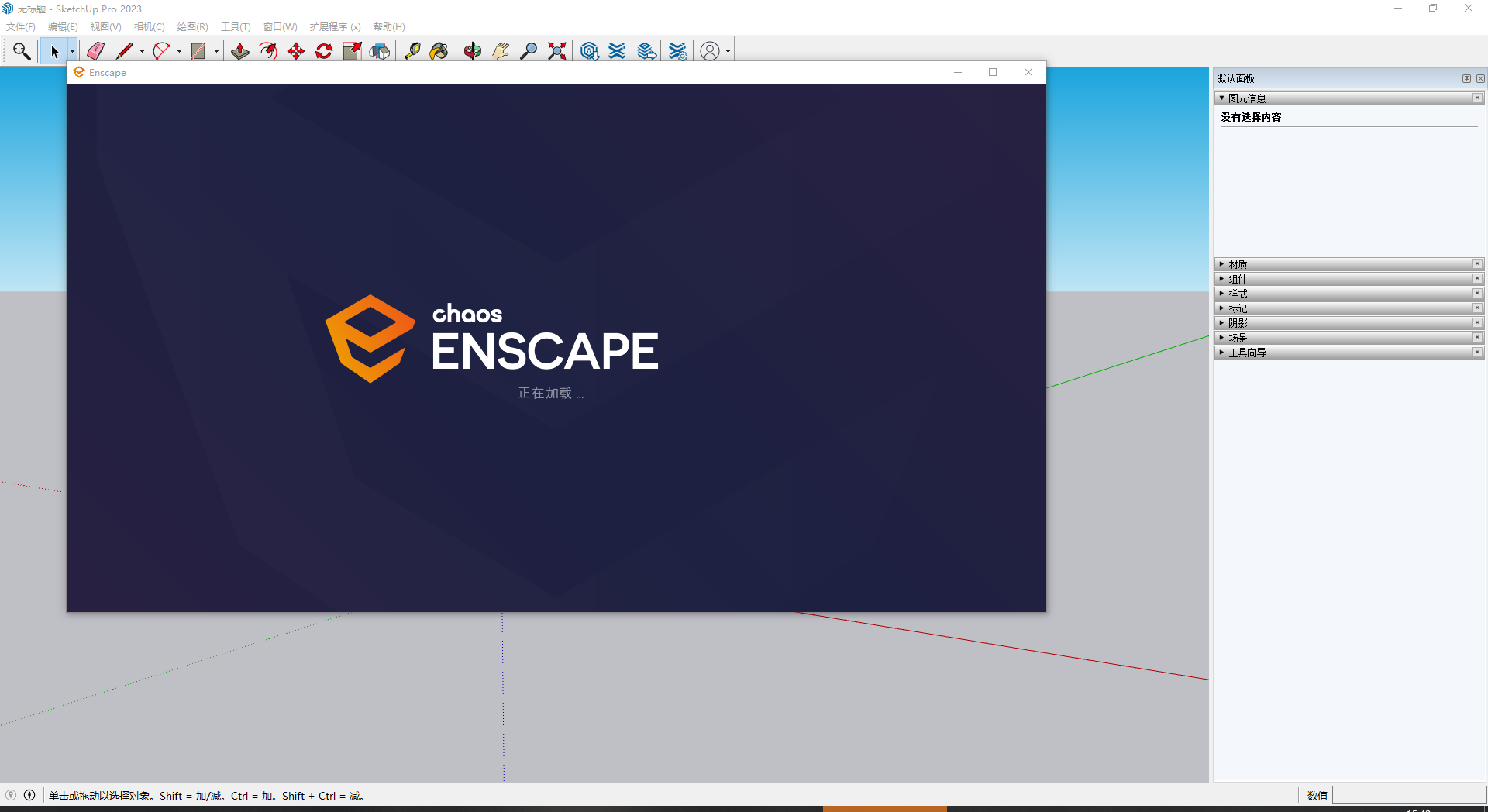Click the info button in the status bar

pyautogui.click(x=29, y=796)
